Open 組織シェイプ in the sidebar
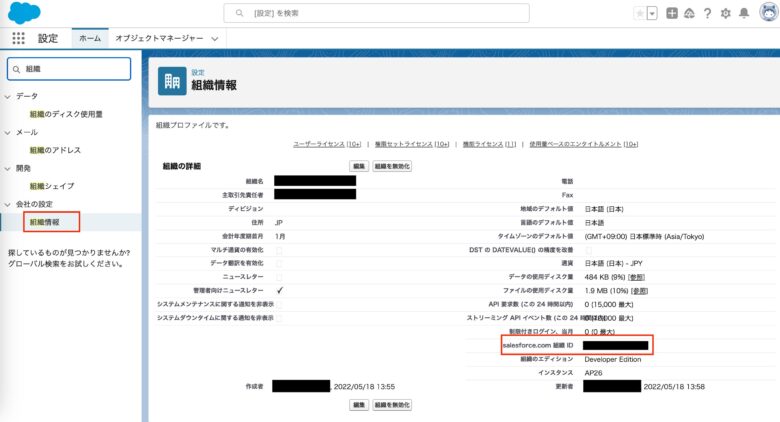The width and height of the screenshot is (780, 422). point(52,186)
